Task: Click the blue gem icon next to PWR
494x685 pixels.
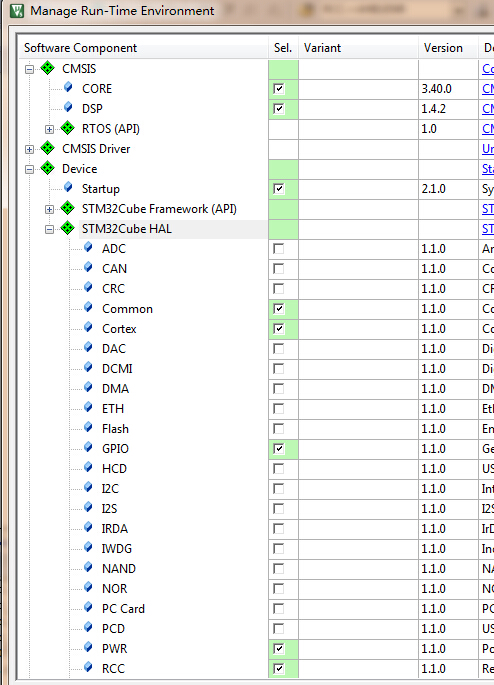Action: tap(88, 648)
